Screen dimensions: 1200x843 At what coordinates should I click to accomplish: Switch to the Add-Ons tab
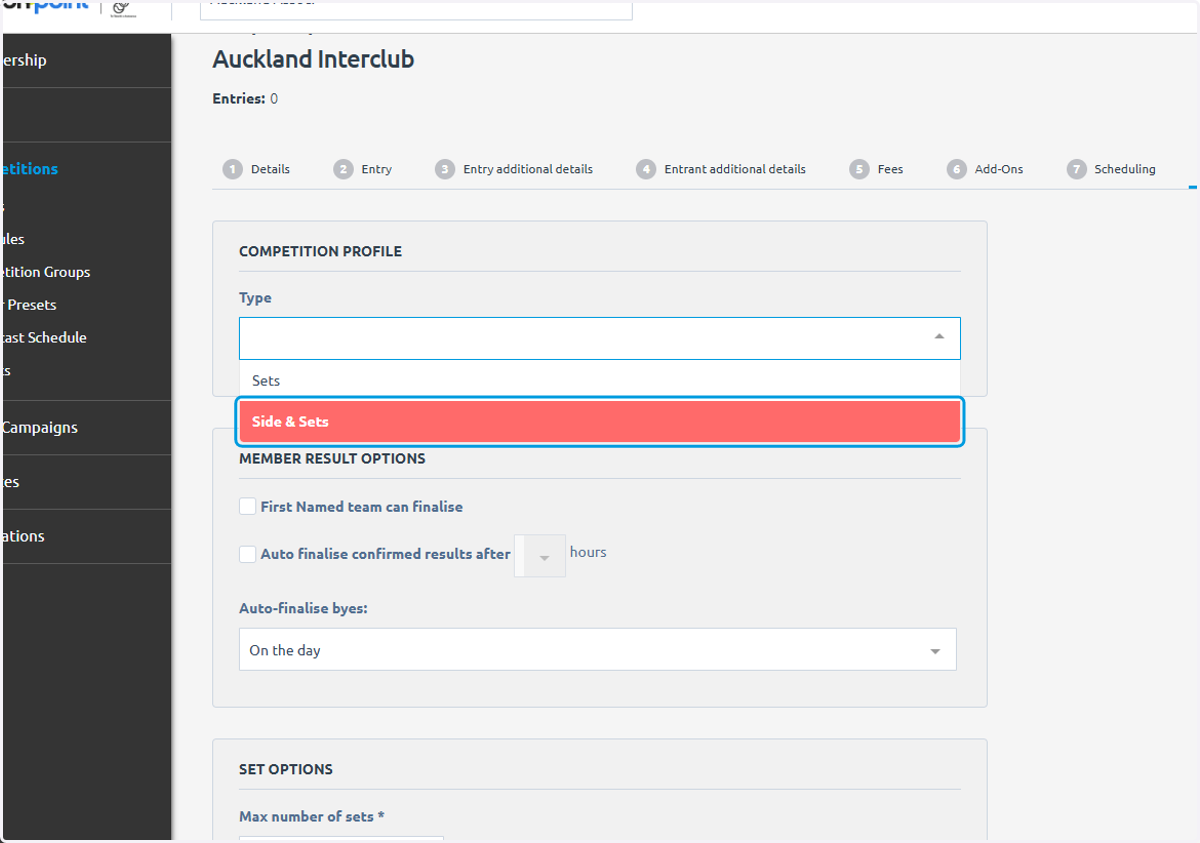(x=999, y=169)
